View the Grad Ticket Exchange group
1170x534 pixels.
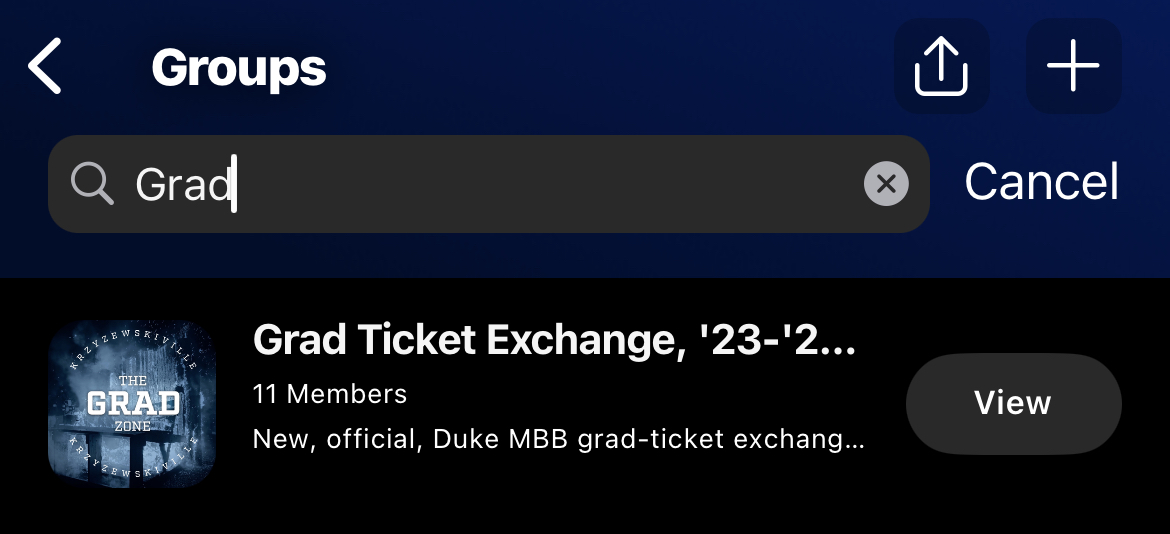tap(1013, 403)
